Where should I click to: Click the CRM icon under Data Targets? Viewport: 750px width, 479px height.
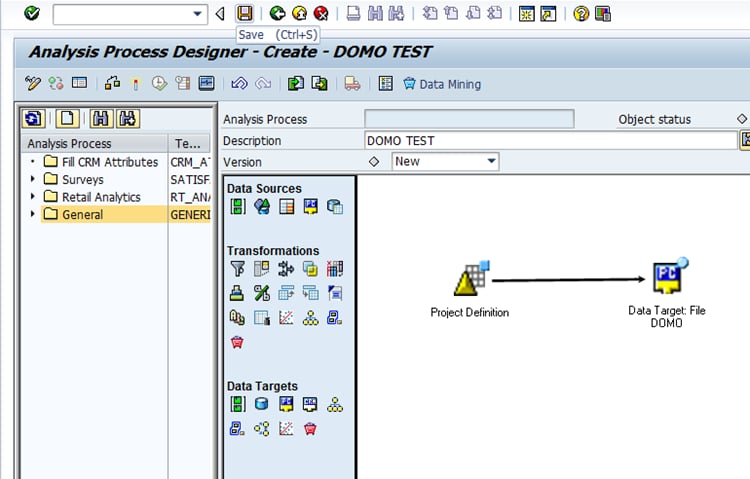tap(310, 404)
